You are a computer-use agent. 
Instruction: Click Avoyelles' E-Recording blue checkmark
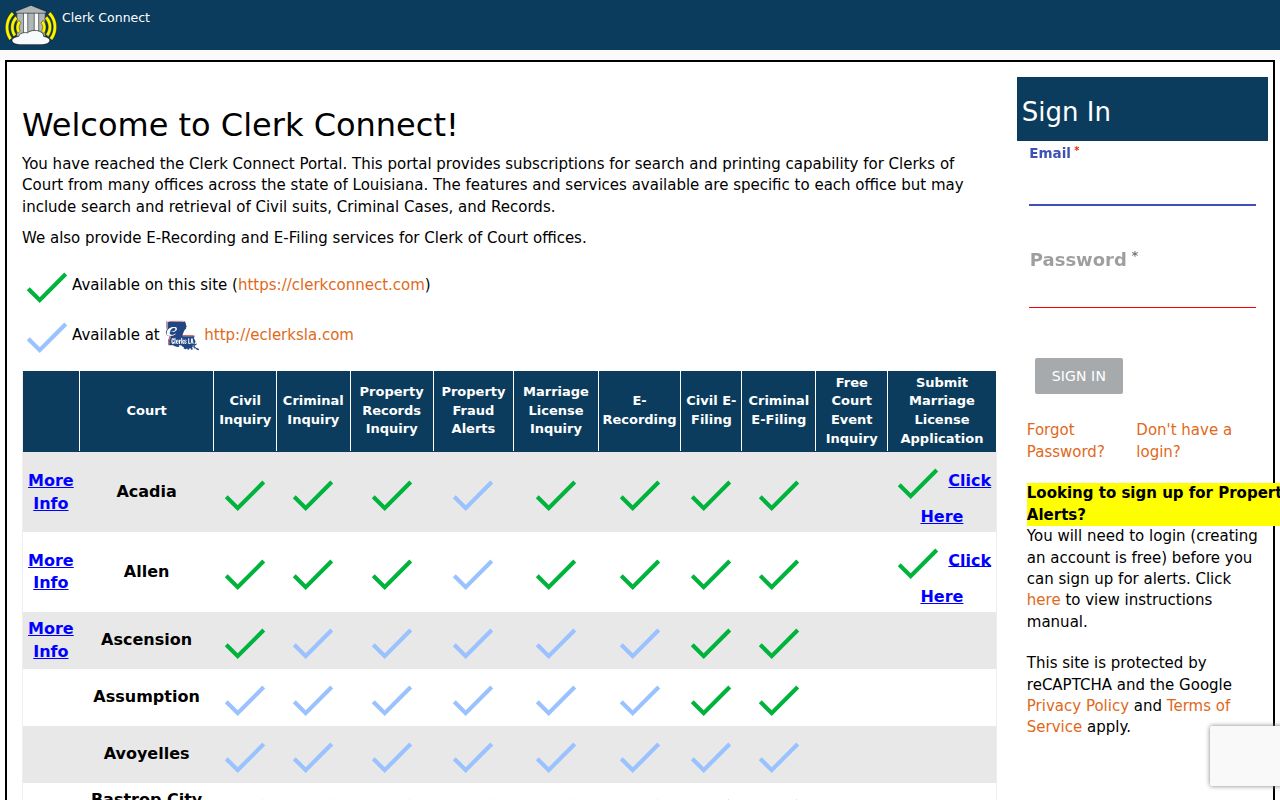click(640, 757)
